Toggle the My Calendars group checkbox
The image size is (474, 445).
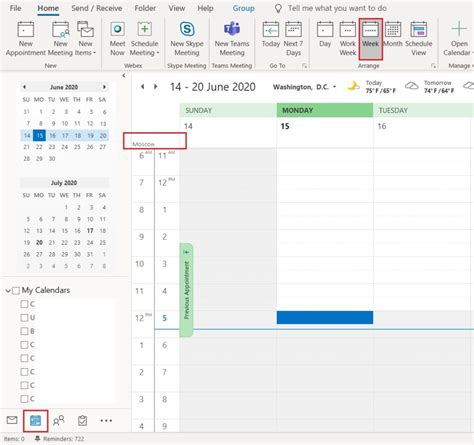[x=16, y=291]
